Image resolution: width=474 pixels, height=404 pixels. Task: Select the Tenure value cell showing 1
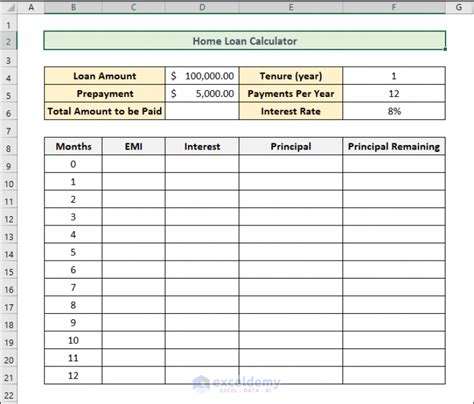pos(394,76)
